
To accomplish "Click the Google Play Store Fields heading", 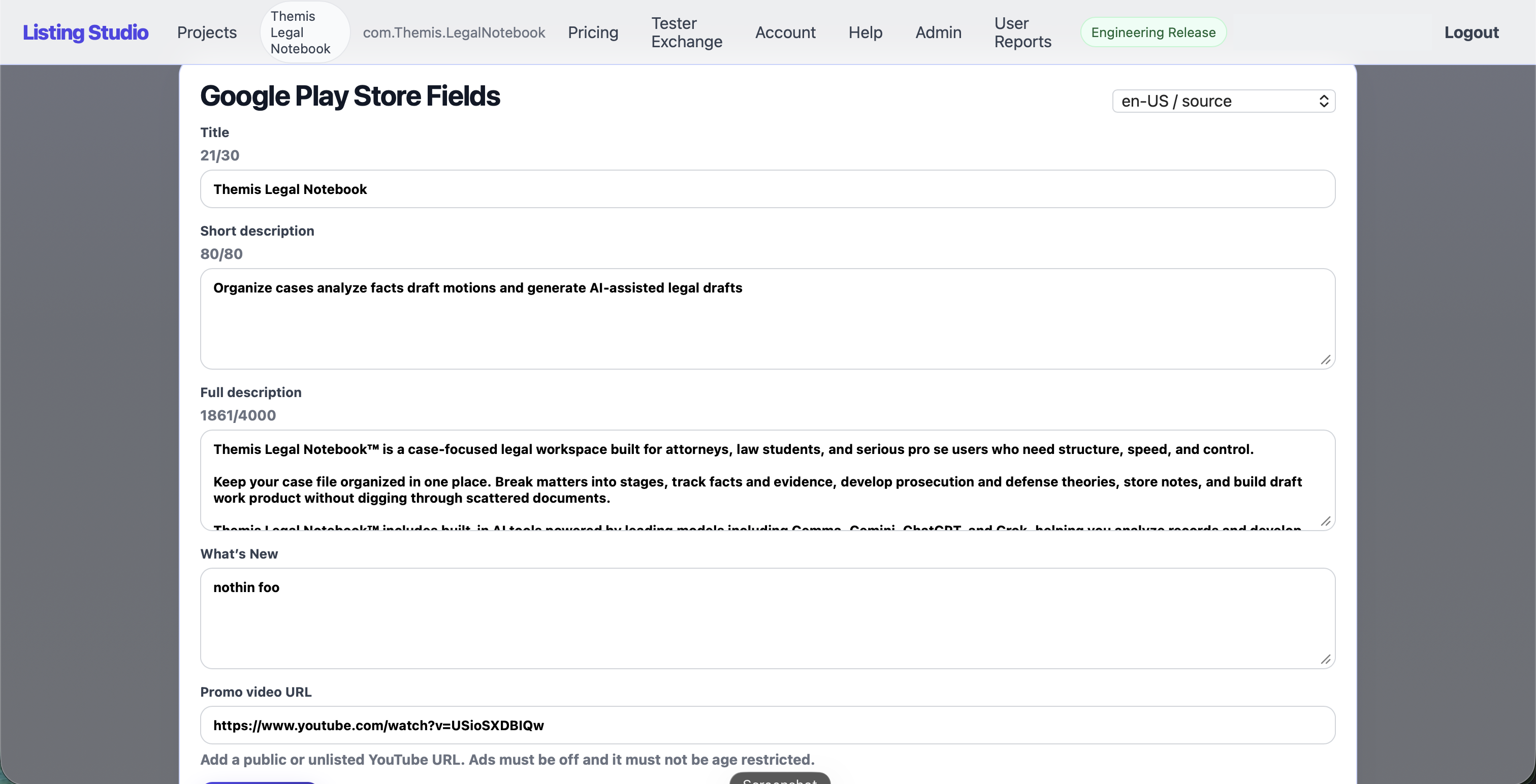I will pos(350,96).
